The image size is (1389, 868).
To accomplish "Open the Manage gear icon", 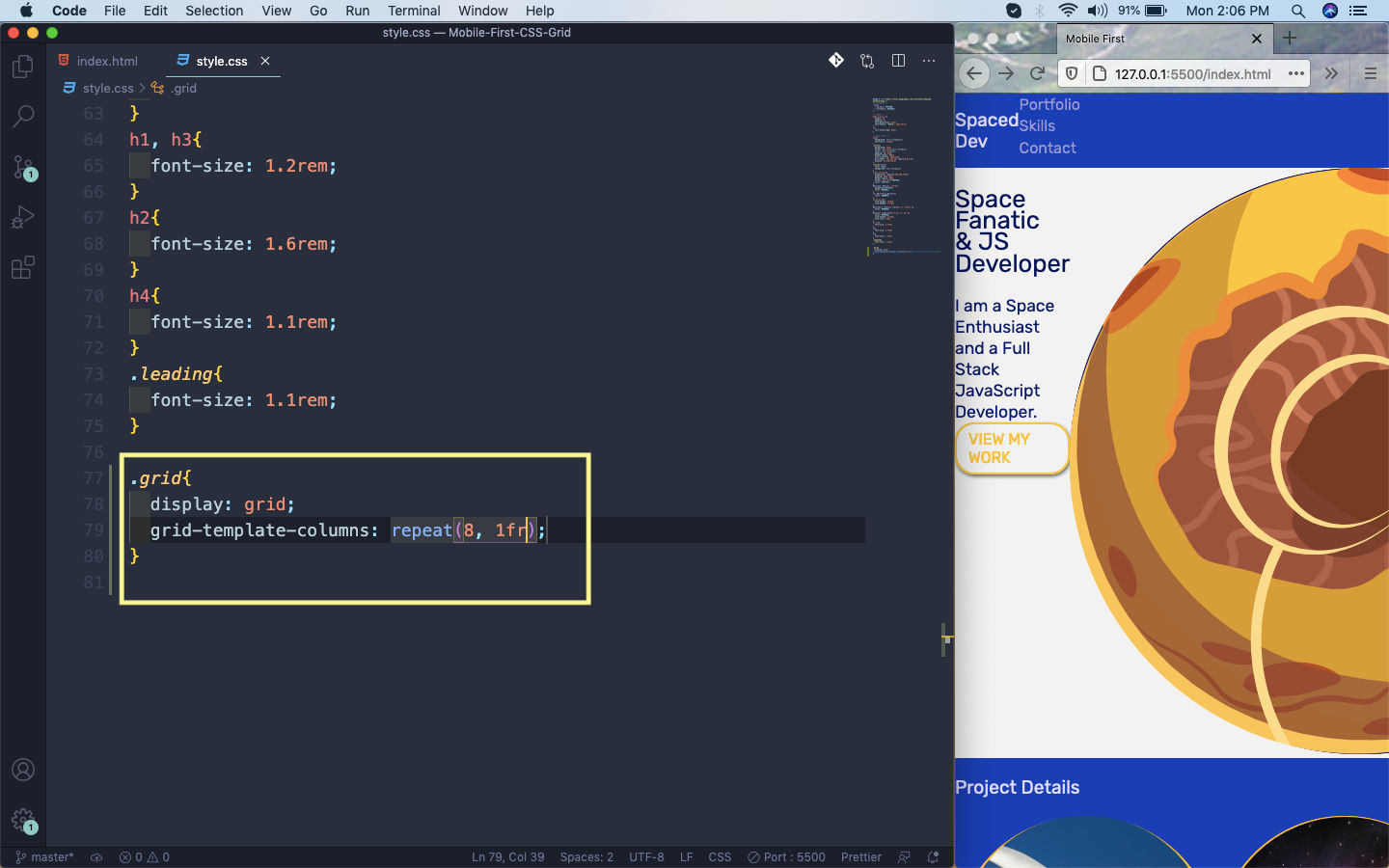I will (x=23, y=821).
